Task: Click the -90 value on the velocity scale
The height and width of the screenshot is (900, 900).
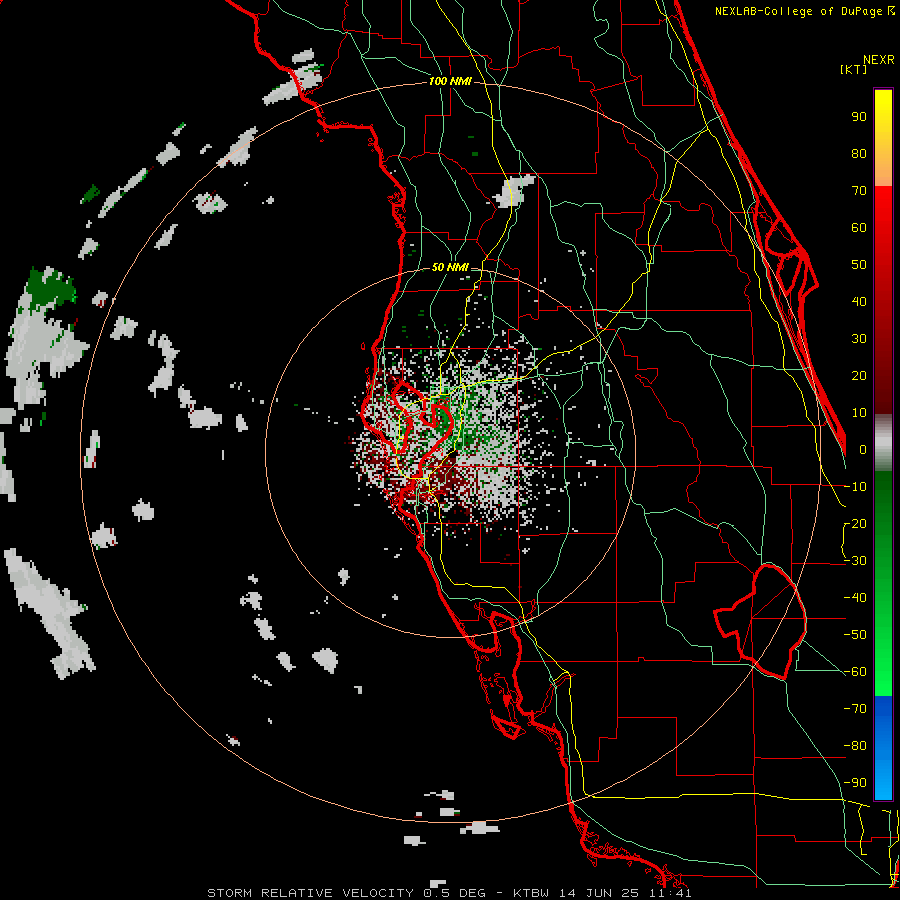Action: click(855, 783)
